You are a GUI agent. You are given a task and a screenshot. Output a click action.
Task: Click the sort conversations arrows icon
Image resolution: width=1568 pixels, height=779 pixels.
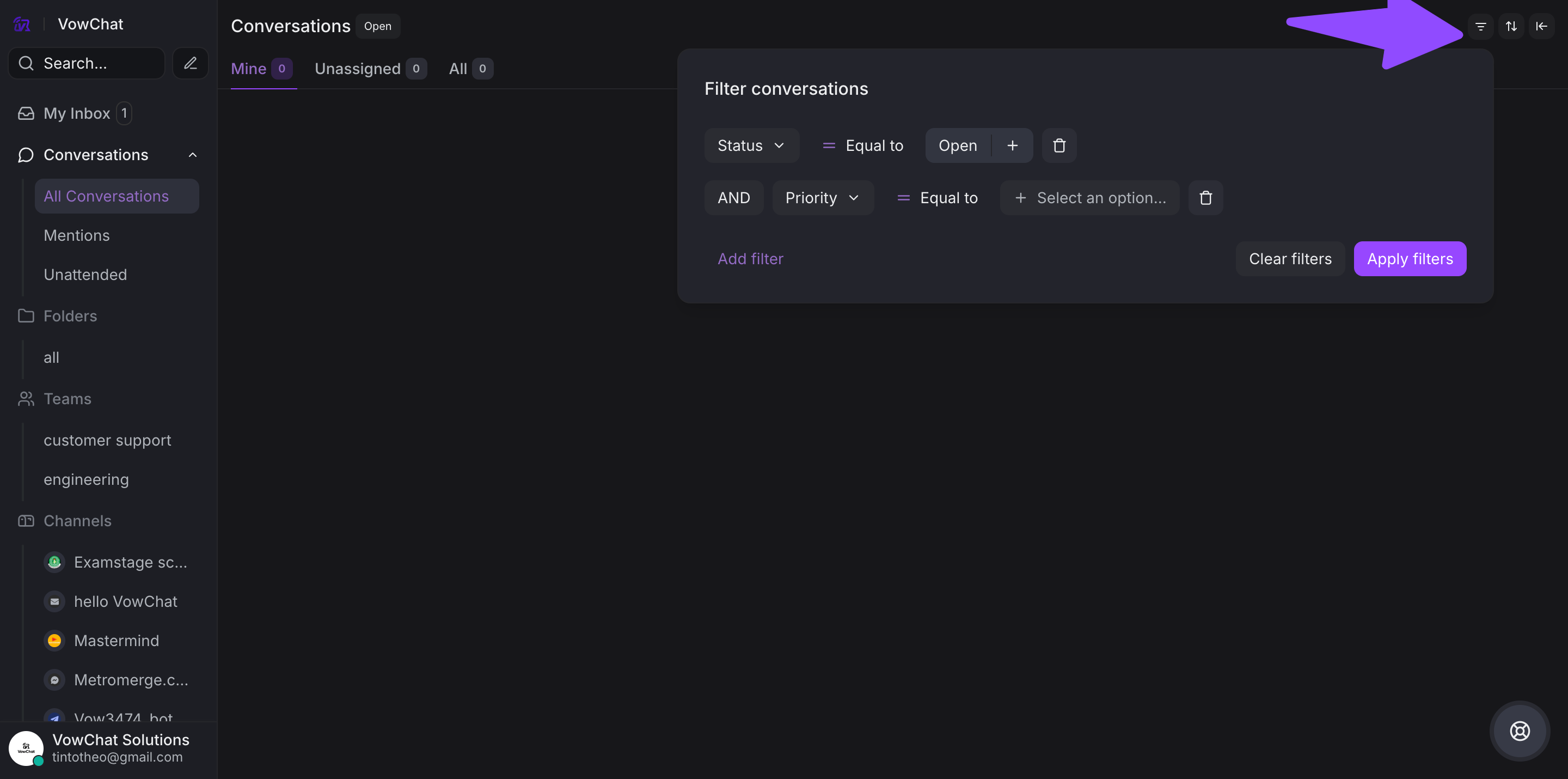pos(1511,26)
